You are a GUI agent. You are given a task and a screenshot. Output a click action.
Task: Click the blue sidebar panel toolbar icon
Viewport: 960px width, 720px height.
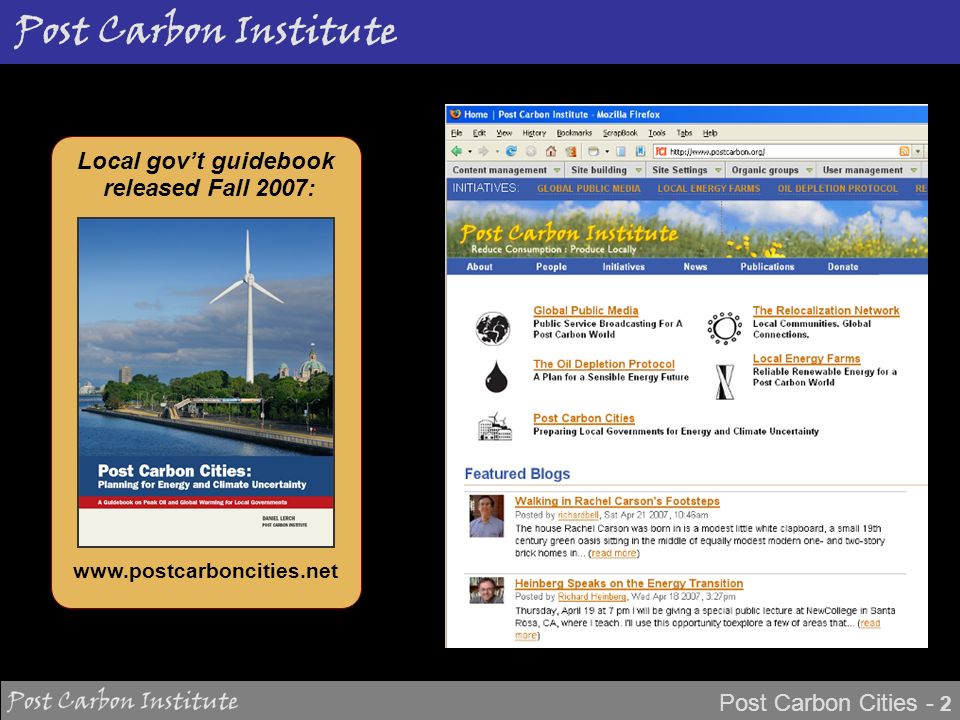(x=620, y=151)
